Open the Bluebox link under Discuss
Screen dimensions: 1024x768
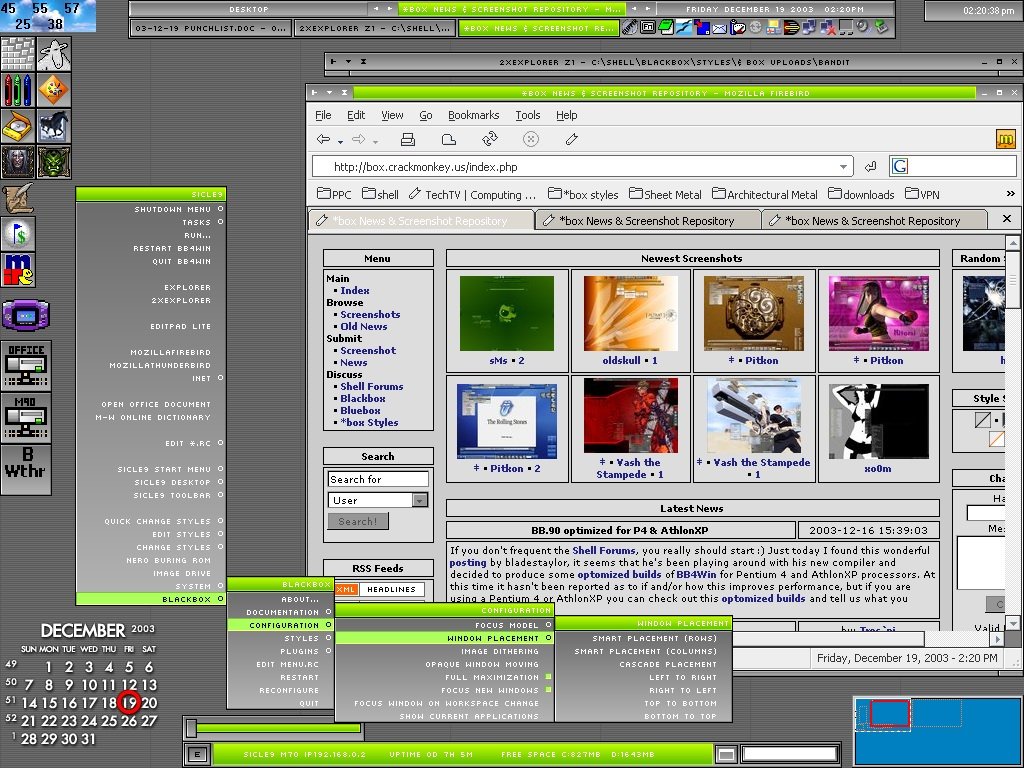[360, 410]
